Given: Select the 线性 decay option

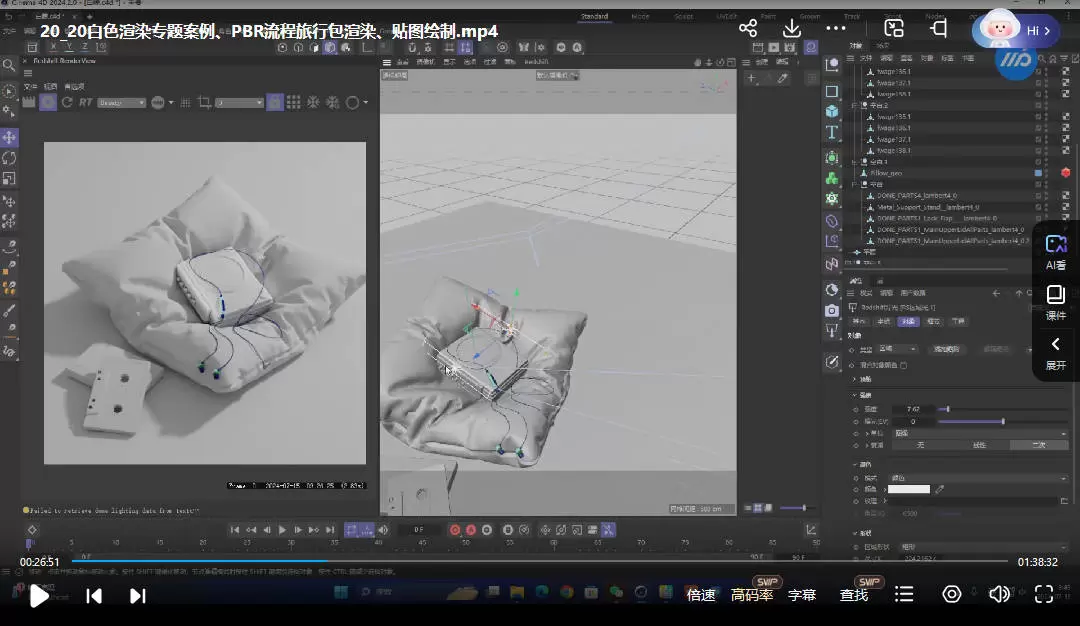Looking at the screenshot, I should [979, 445].
